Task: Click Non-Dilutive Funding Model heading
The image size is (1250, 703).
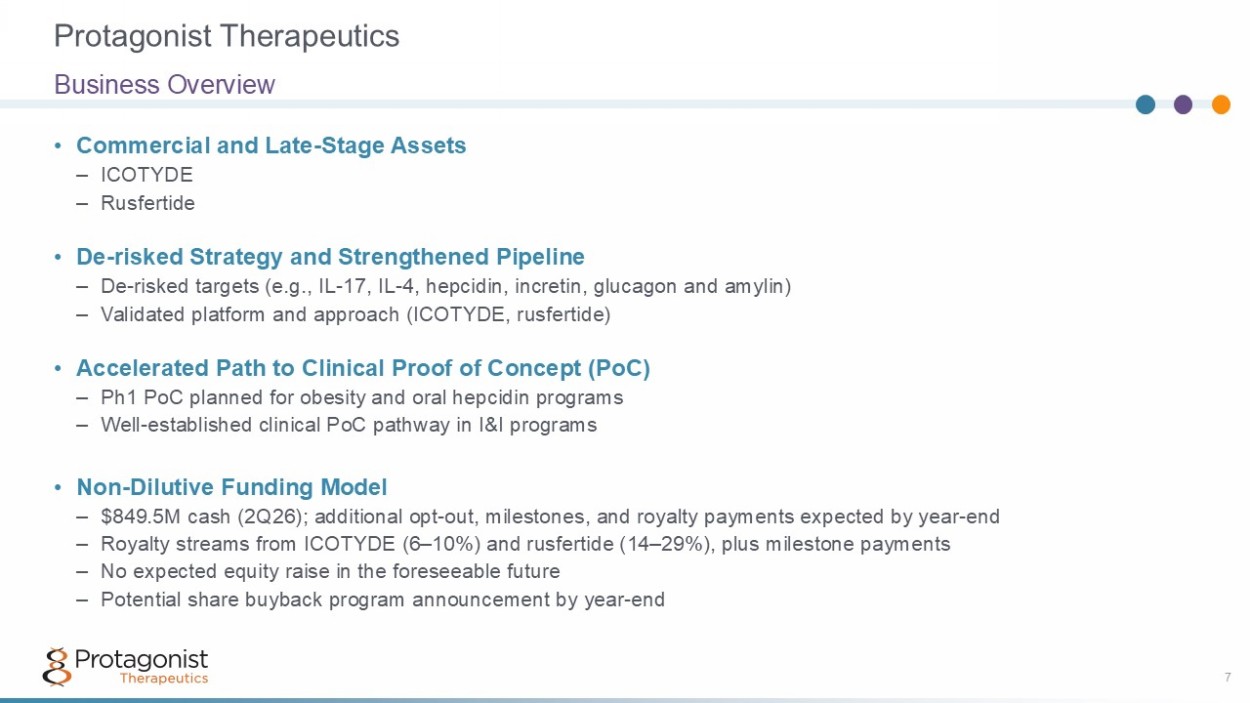Action: 231,487
